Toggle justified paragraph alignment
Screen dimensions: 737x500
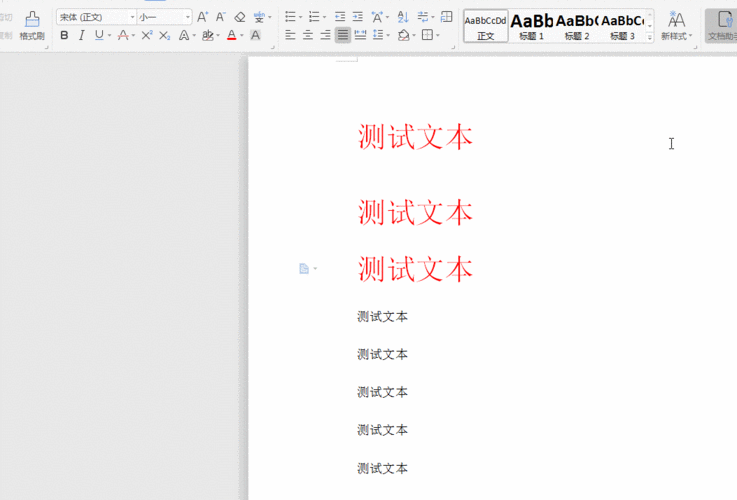(343, 35)
